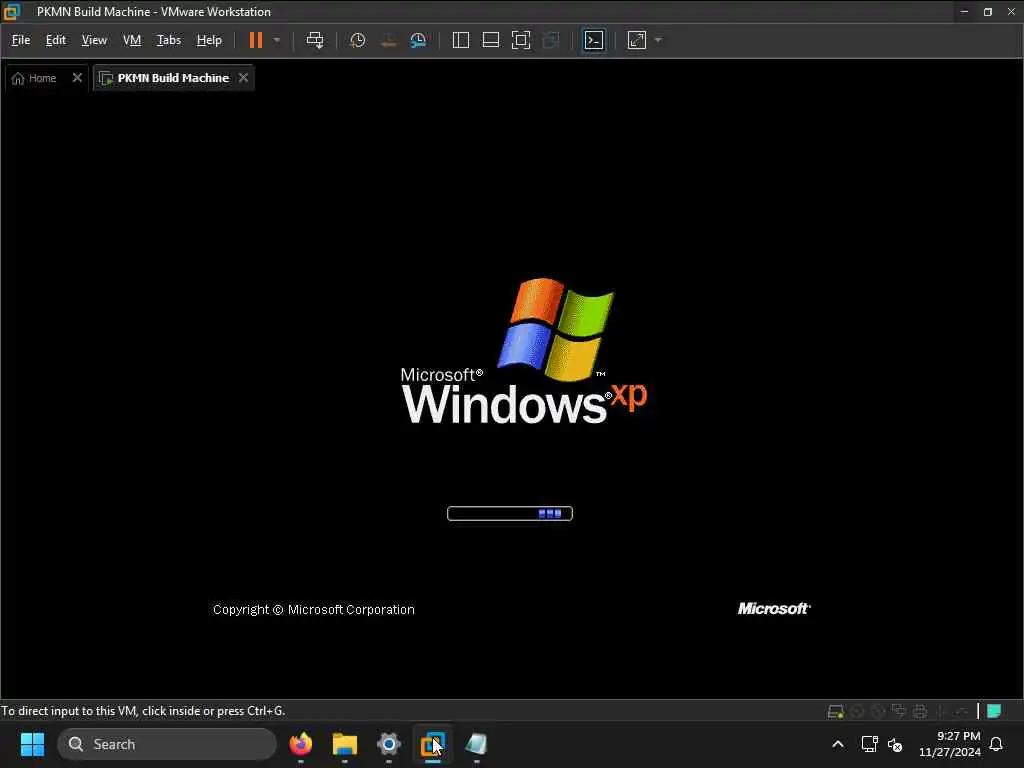Viewport: 1024px width, 768px height.
Task: Open the stretch guest dropdown arrow
Action: 658,40
